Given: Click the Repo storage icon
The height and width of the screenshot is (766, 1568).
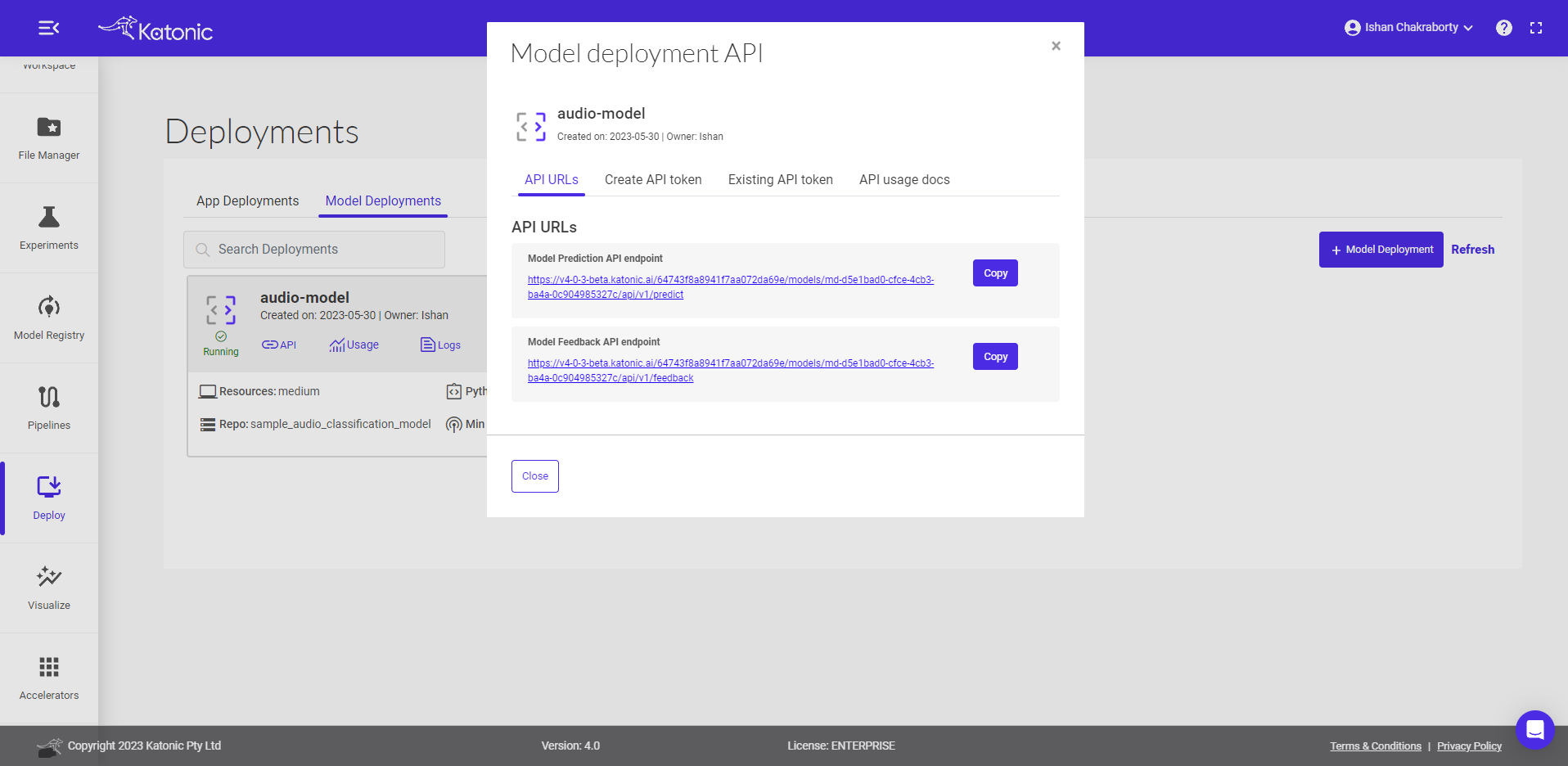Looking at the screenshot, I should 208,425.
